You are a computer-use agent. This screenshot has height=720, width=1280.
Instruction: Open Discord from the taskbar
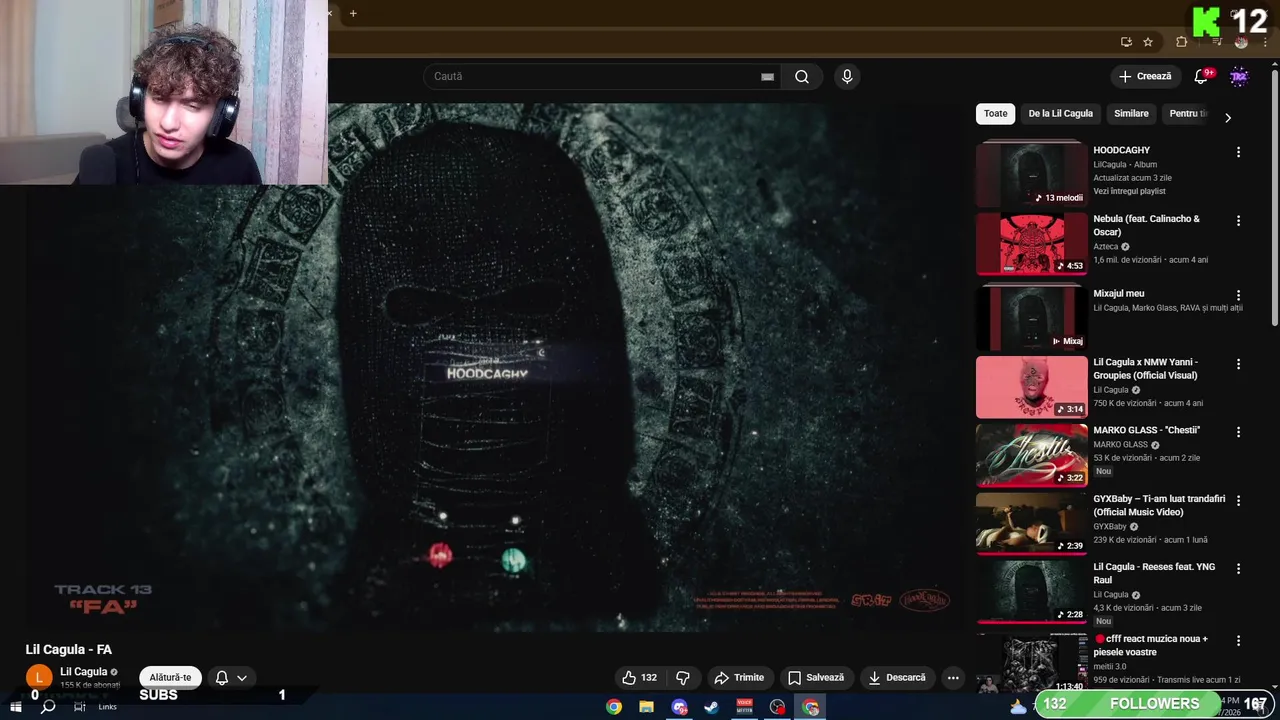point(680,707)
